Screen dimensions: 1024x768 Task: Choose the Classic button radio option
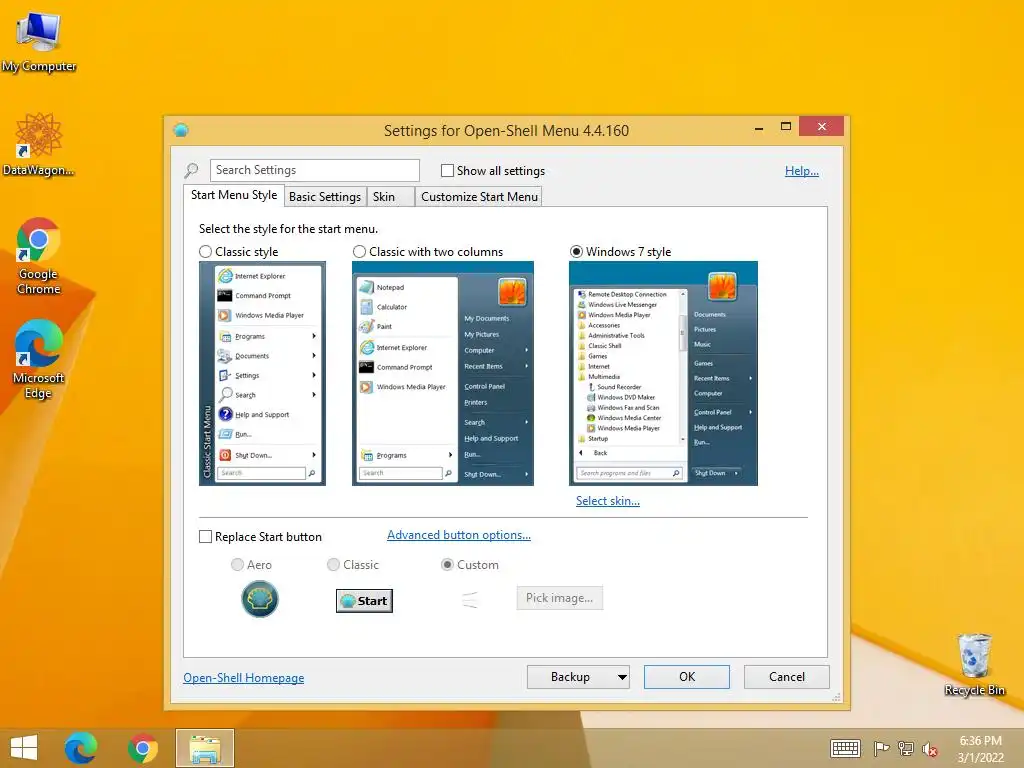pos(334,564)
